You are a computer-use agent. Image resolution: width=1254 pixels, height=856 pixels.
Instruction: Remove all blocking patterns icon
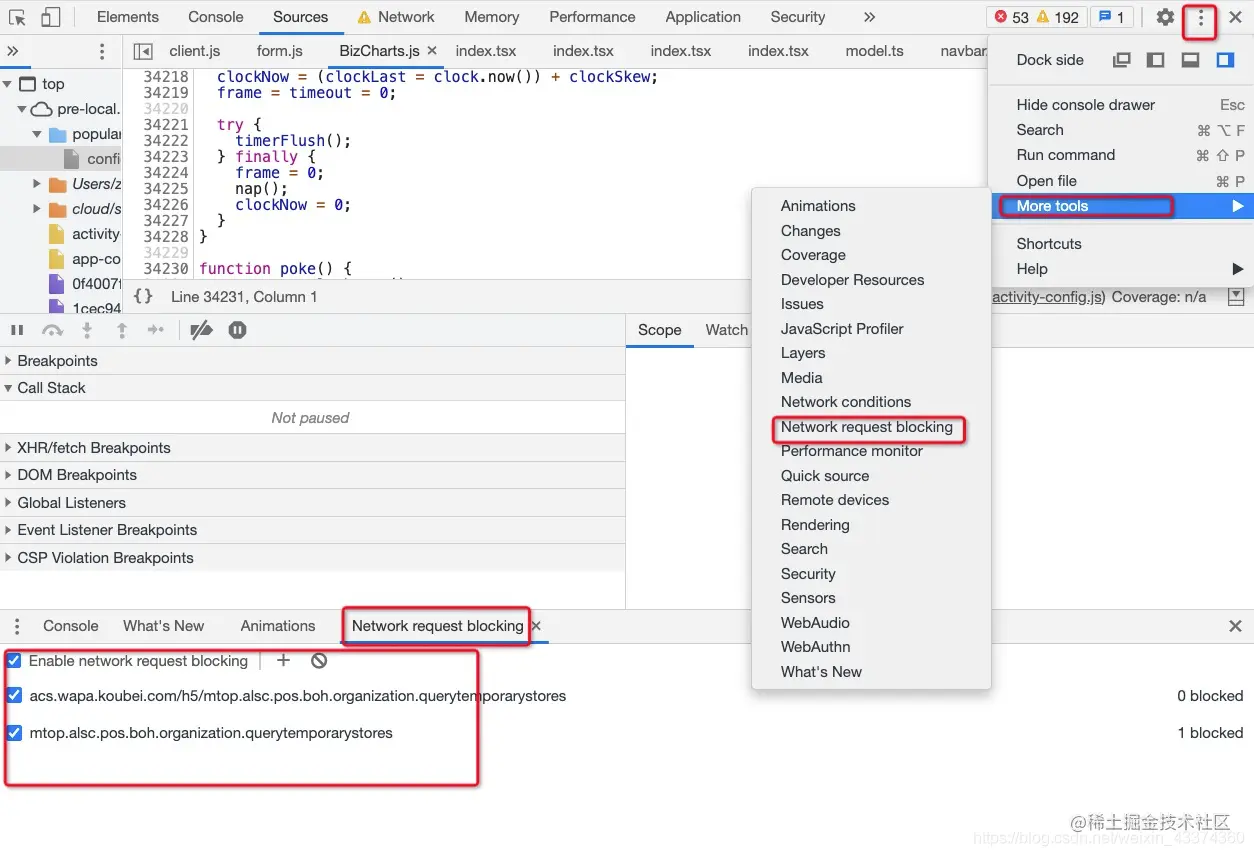coord(319,660)
